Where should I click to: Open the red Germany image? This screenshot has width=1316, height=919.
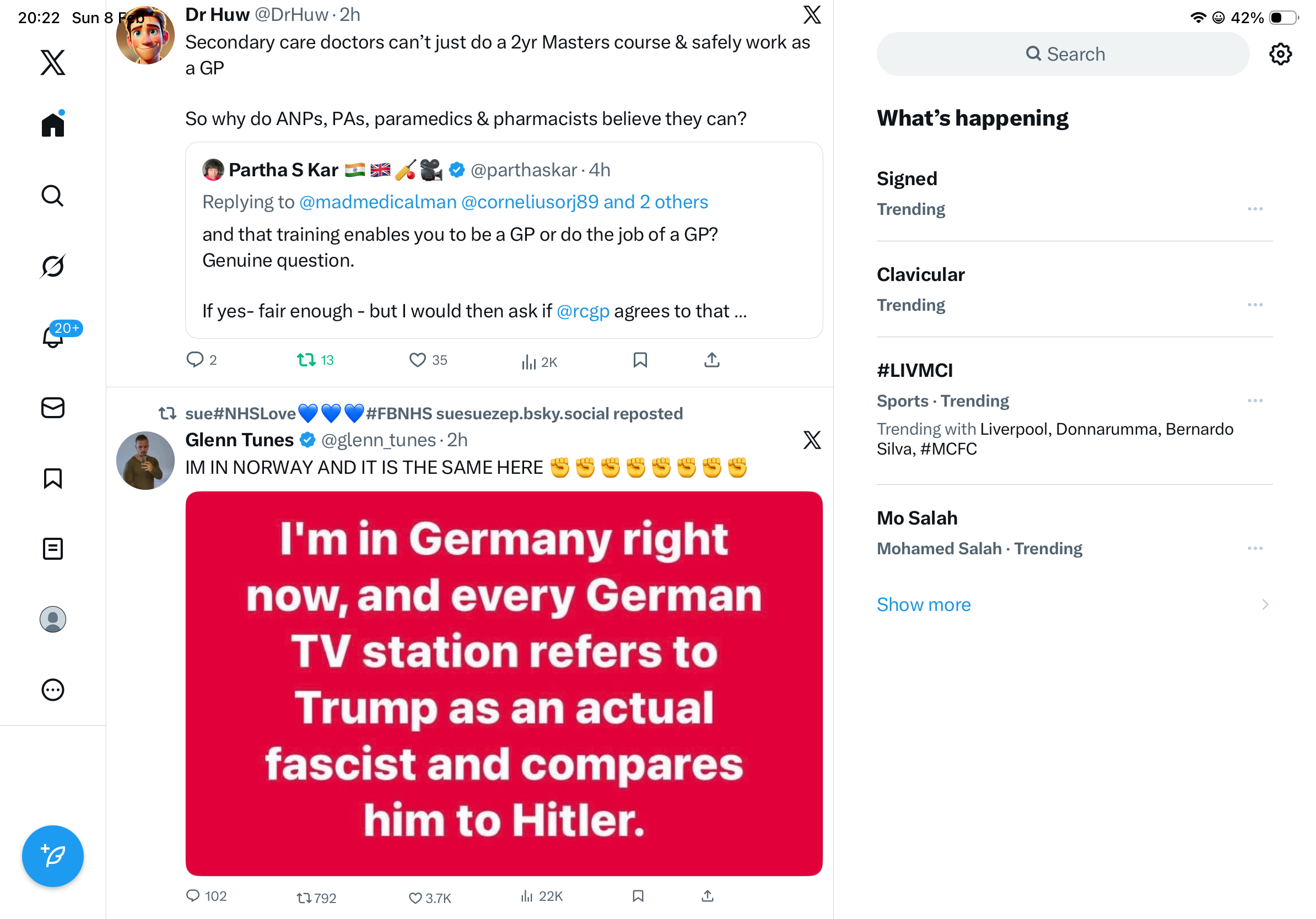click(x=504, y=683)
